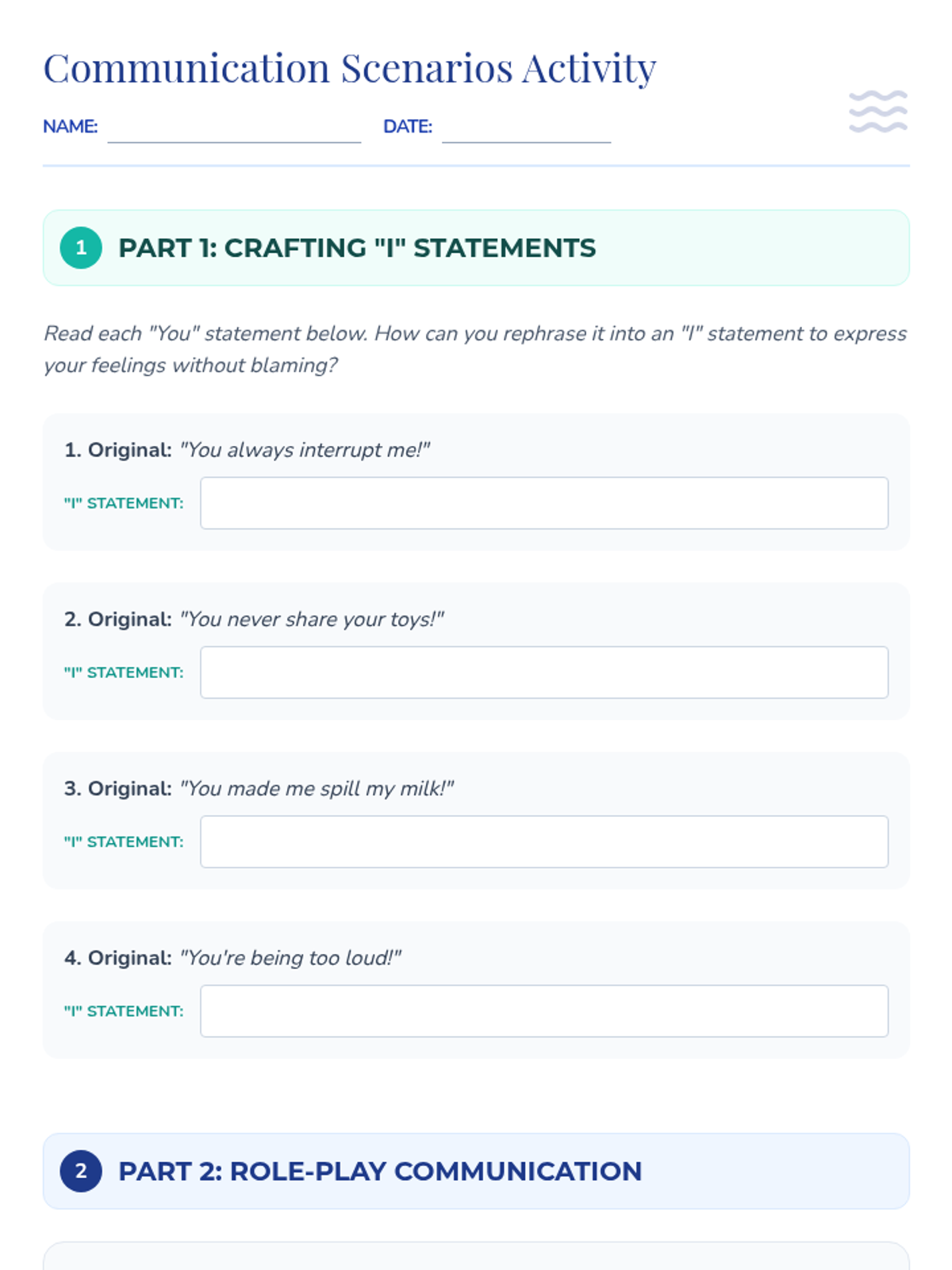Click the Communication Scenarios Activity title
The width and height of the screenshot is (952, 1270).
[x=350, y=68]
